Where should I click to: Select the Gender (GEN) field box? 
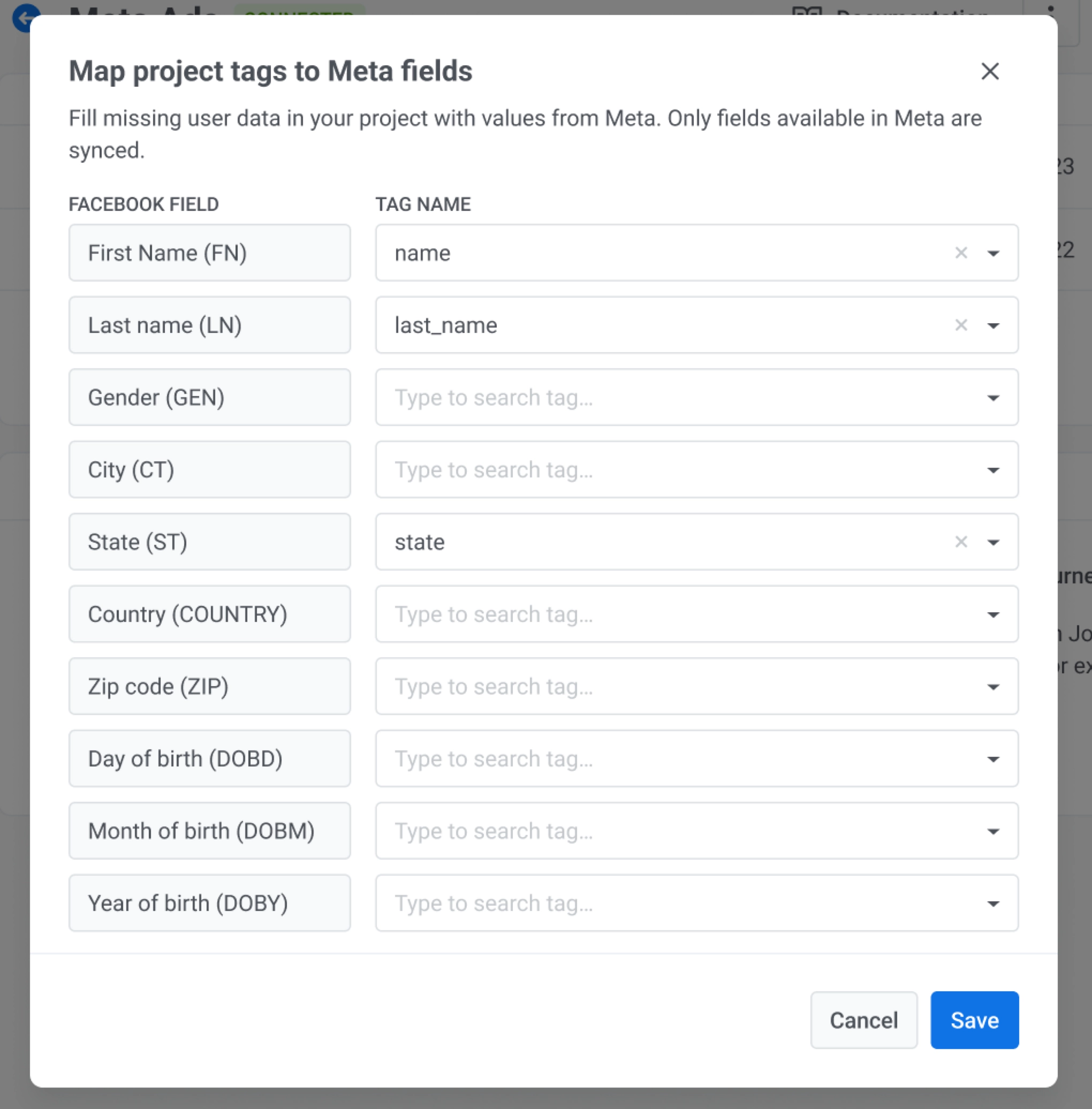pos(209,397)
